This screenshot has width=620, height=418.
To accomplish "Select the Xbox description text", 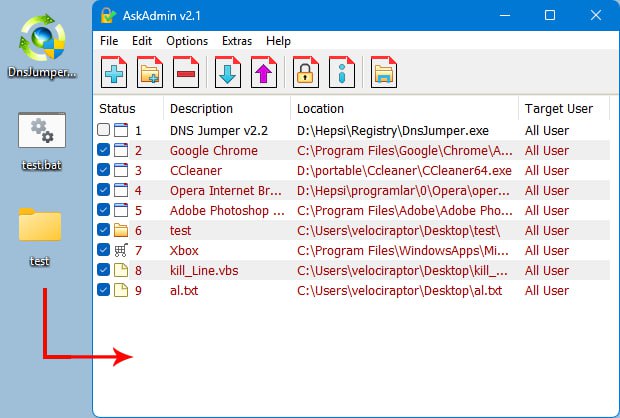I will pos(184,251).
